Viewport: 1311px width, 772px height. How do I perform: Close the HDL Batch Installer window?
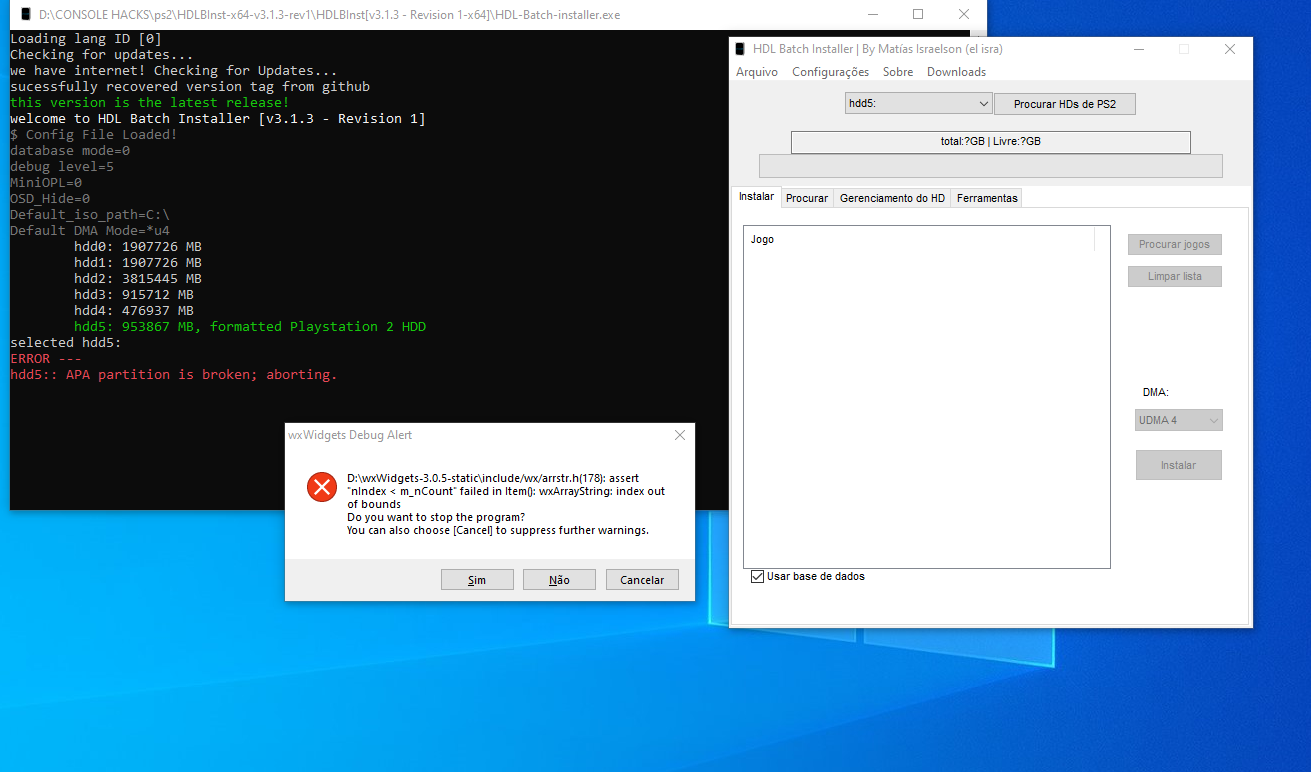1230,49
